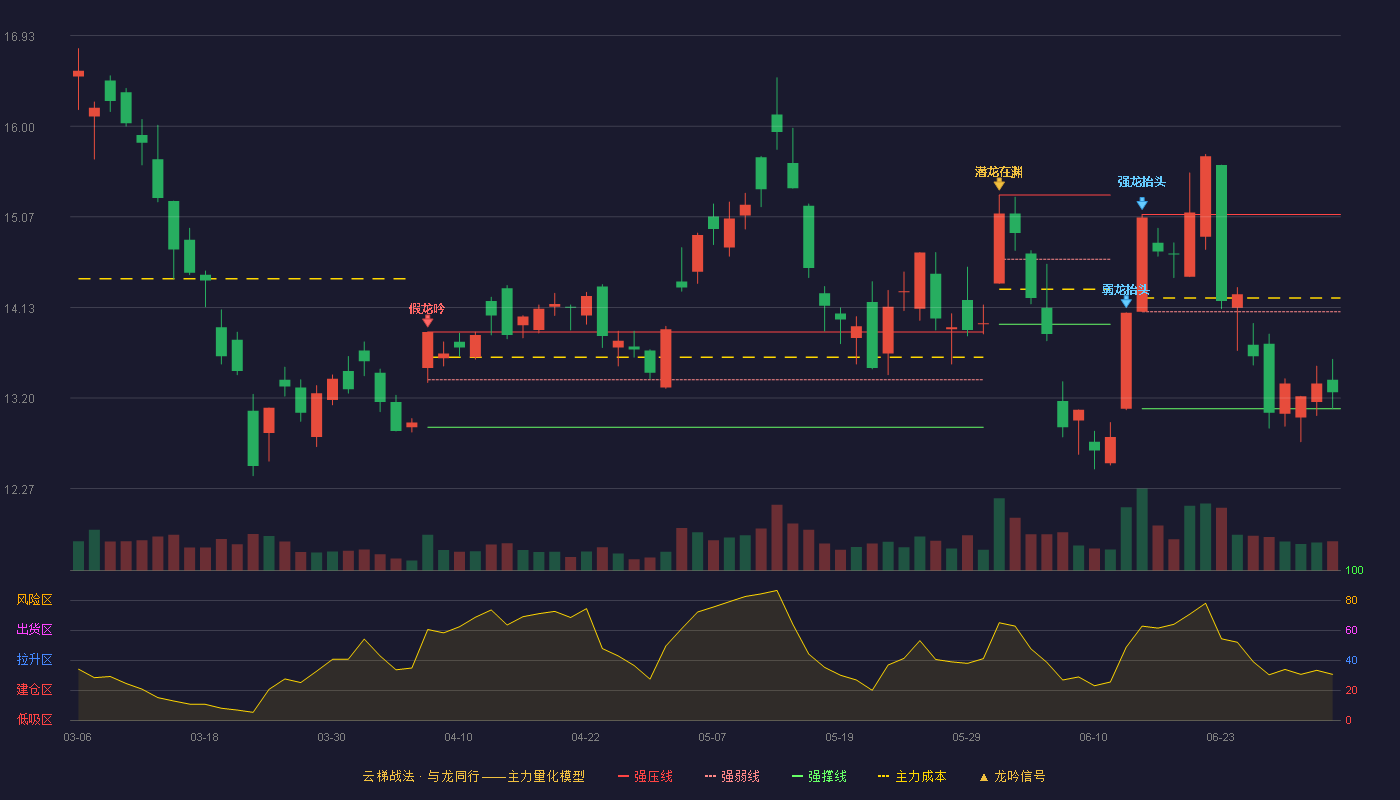Click the 06-23 date label

(x=1220, y=737)
